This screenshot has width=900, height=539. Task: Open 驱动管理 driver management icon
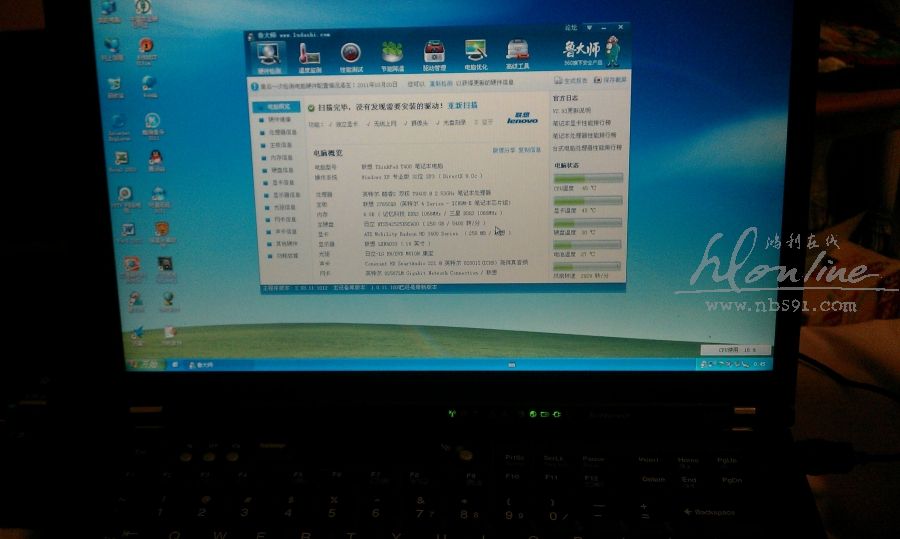click(434, 56)
